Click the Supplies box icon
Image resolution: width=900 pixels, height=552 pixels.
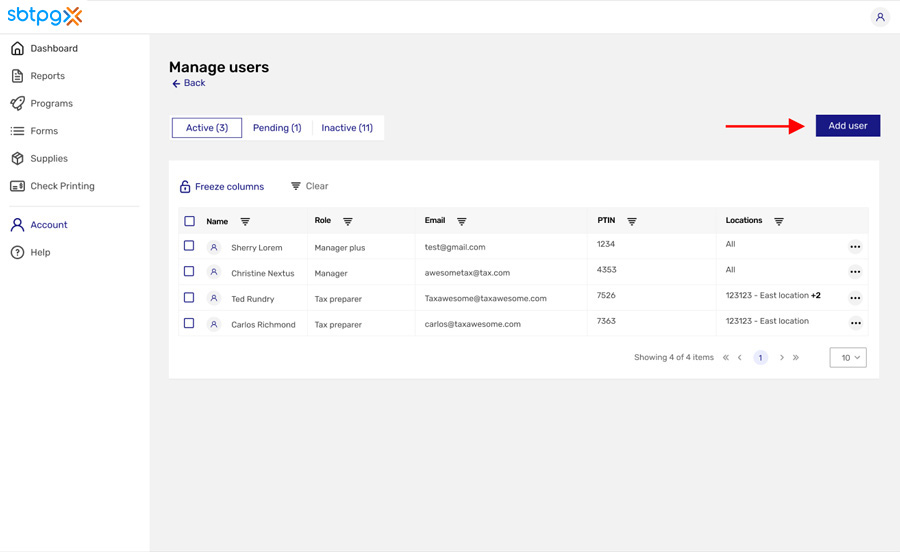[x=17, y=158]
